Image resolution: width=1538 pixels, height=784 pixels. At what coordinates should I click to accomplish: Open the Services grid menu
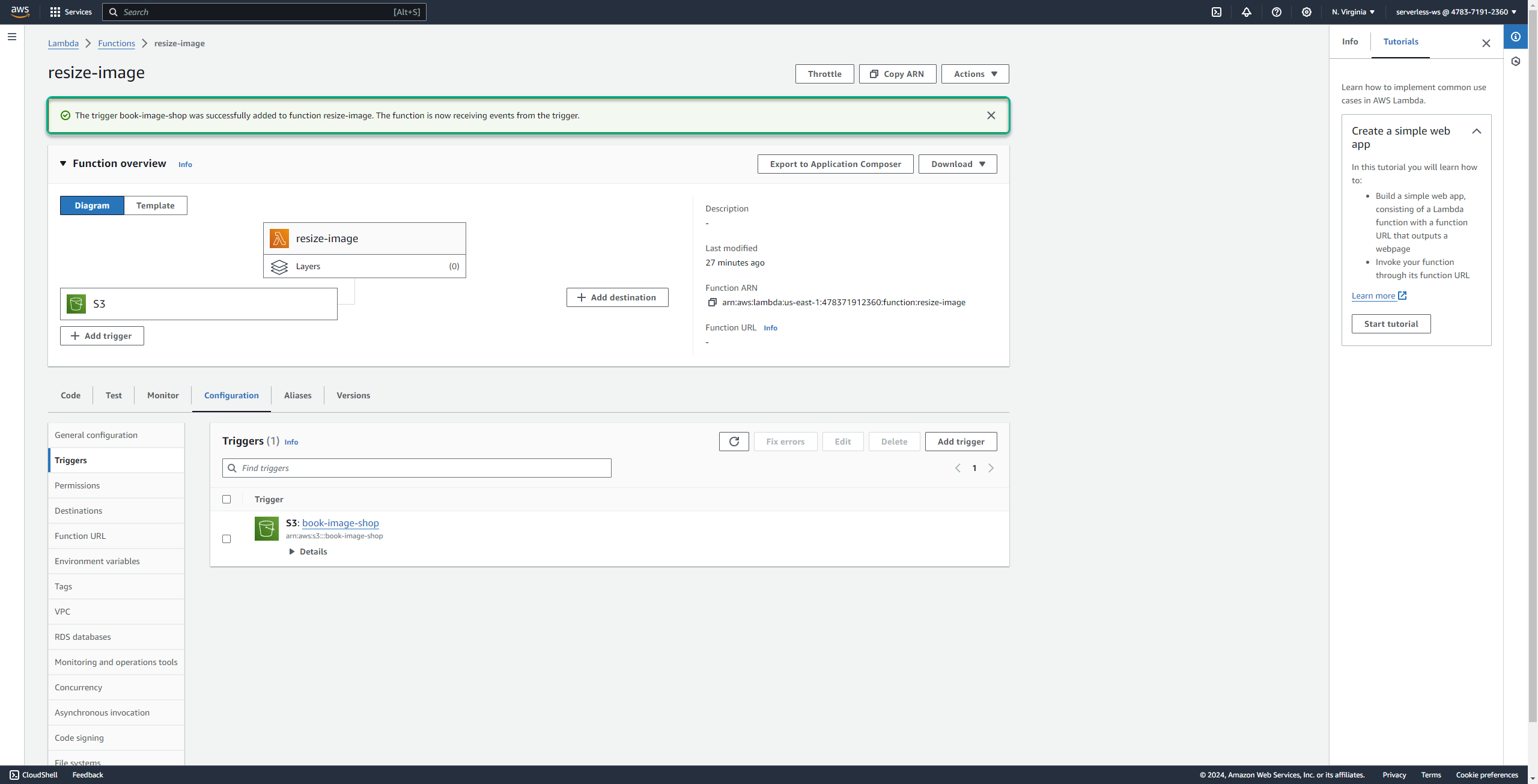(71, 12)
